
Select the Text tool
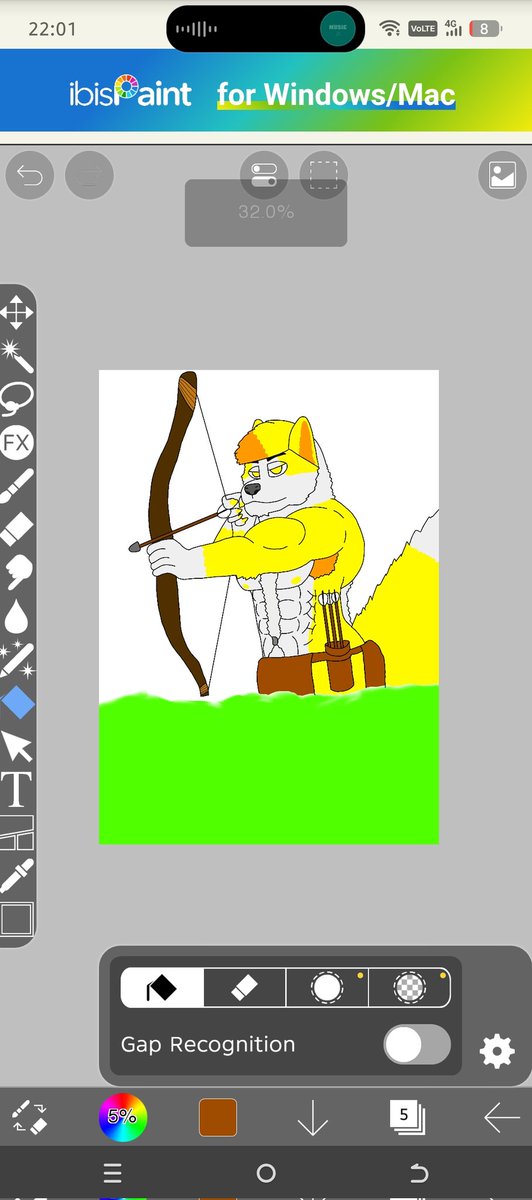pyautogui.click(x=17, y=789)
